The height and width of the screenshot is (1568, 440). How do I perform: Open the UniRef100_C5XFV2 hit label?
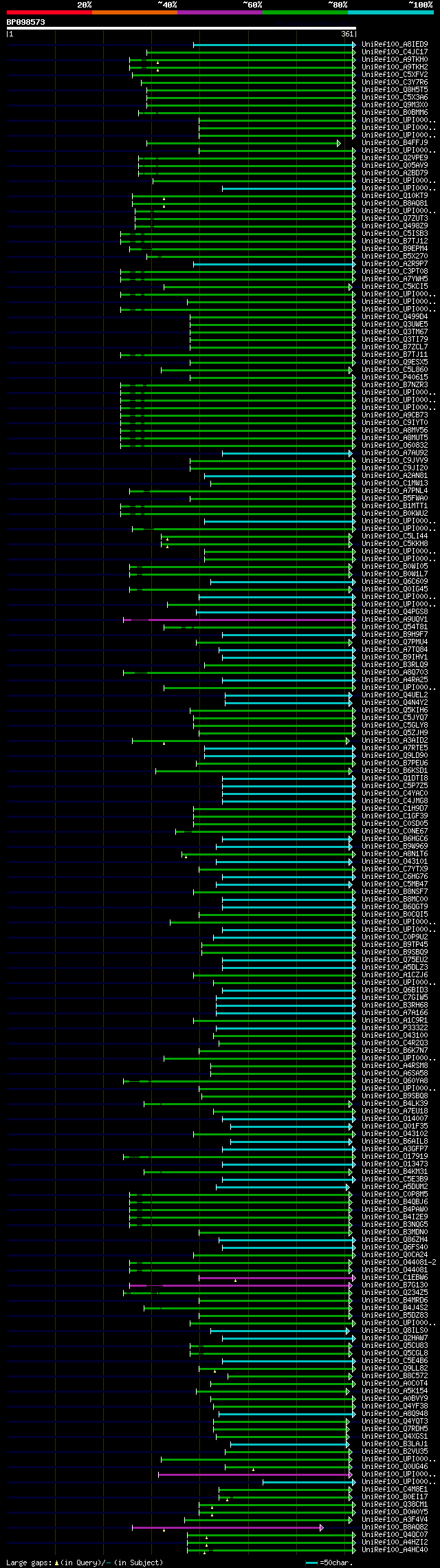pos(395,75)
